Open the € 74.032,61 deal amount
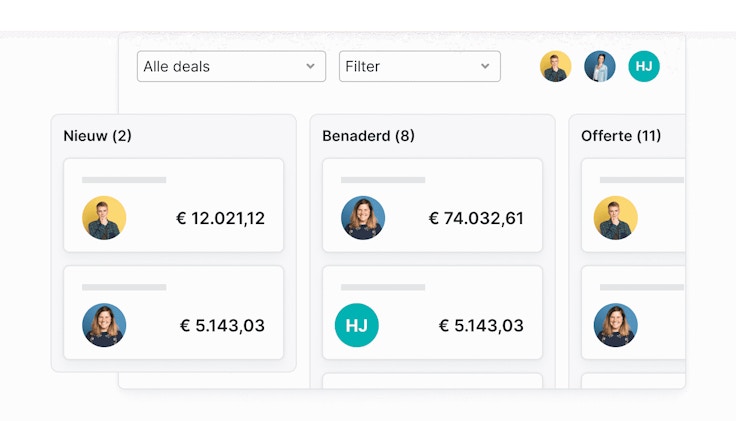The image size is (736, 421). click(x=476, y=218)
